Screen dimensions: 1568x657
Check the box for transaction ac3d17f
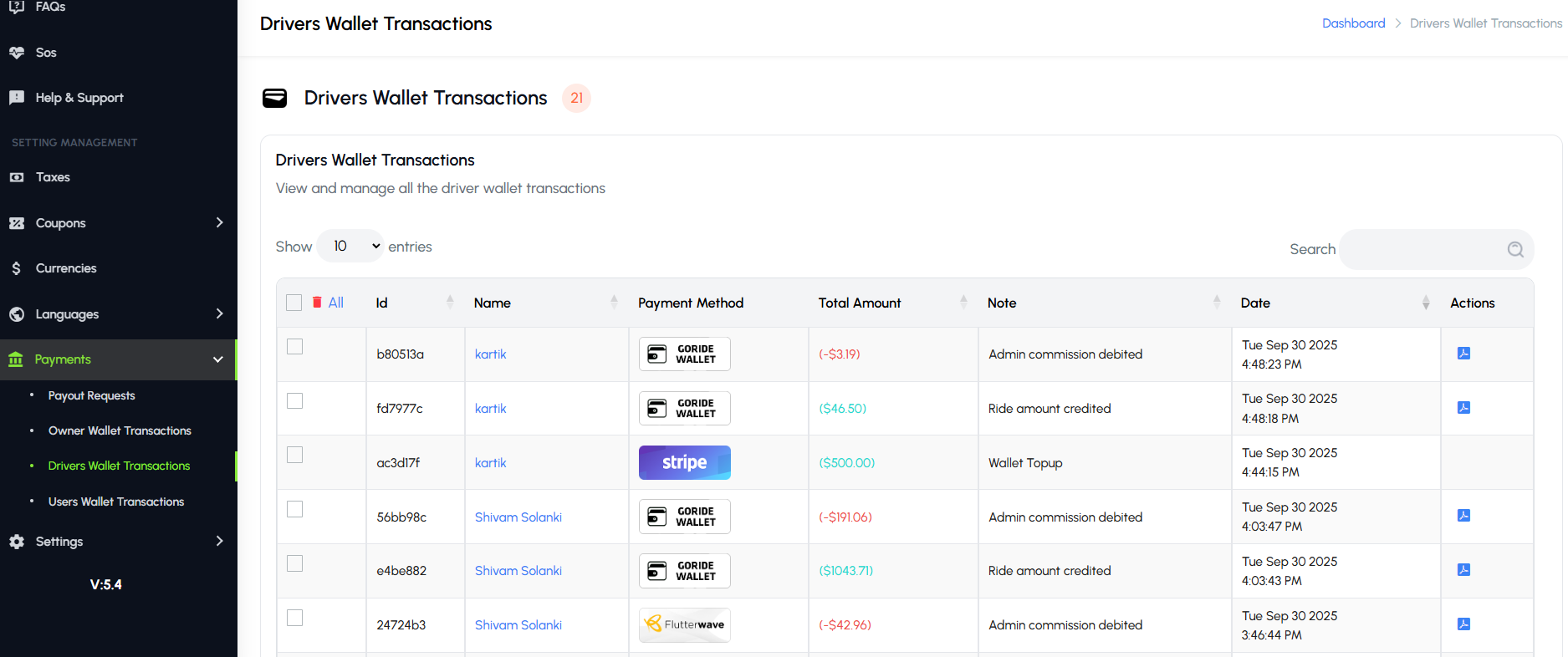tap(294, 455)
